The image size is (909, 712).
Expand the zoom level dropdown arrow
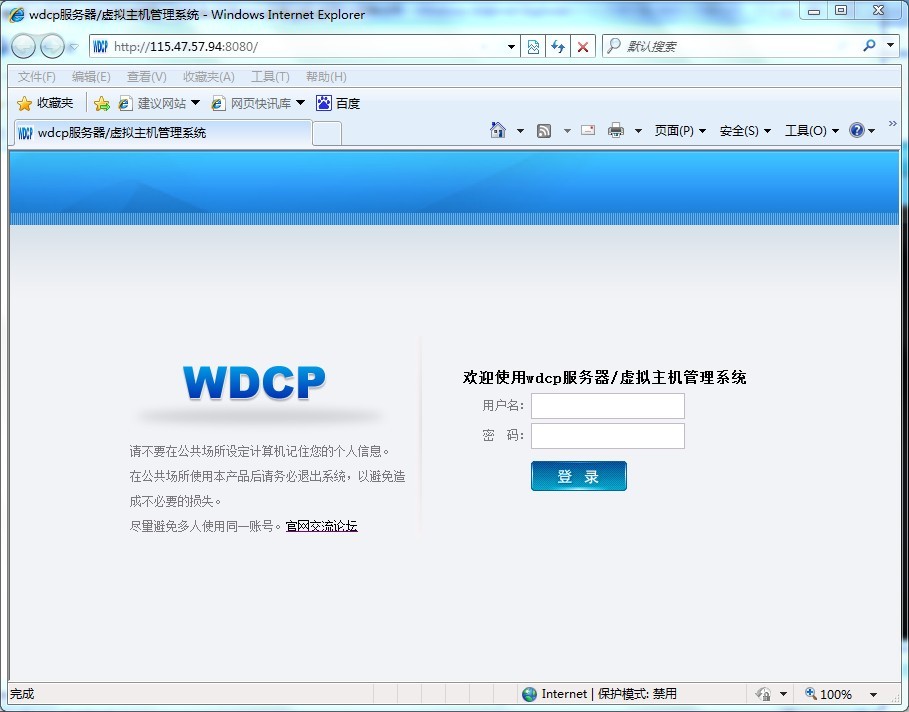point(873,695)
